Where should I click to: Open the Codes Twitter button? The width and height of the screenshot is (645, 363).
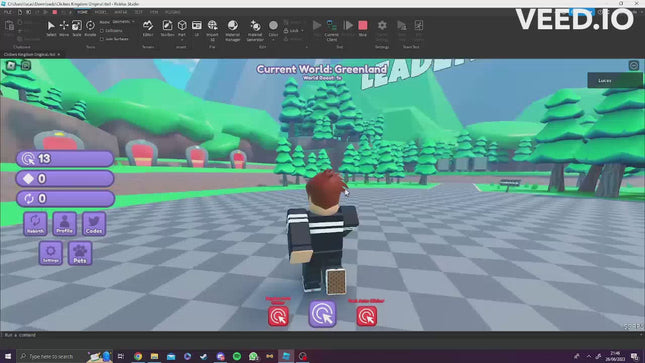(94, 224)
